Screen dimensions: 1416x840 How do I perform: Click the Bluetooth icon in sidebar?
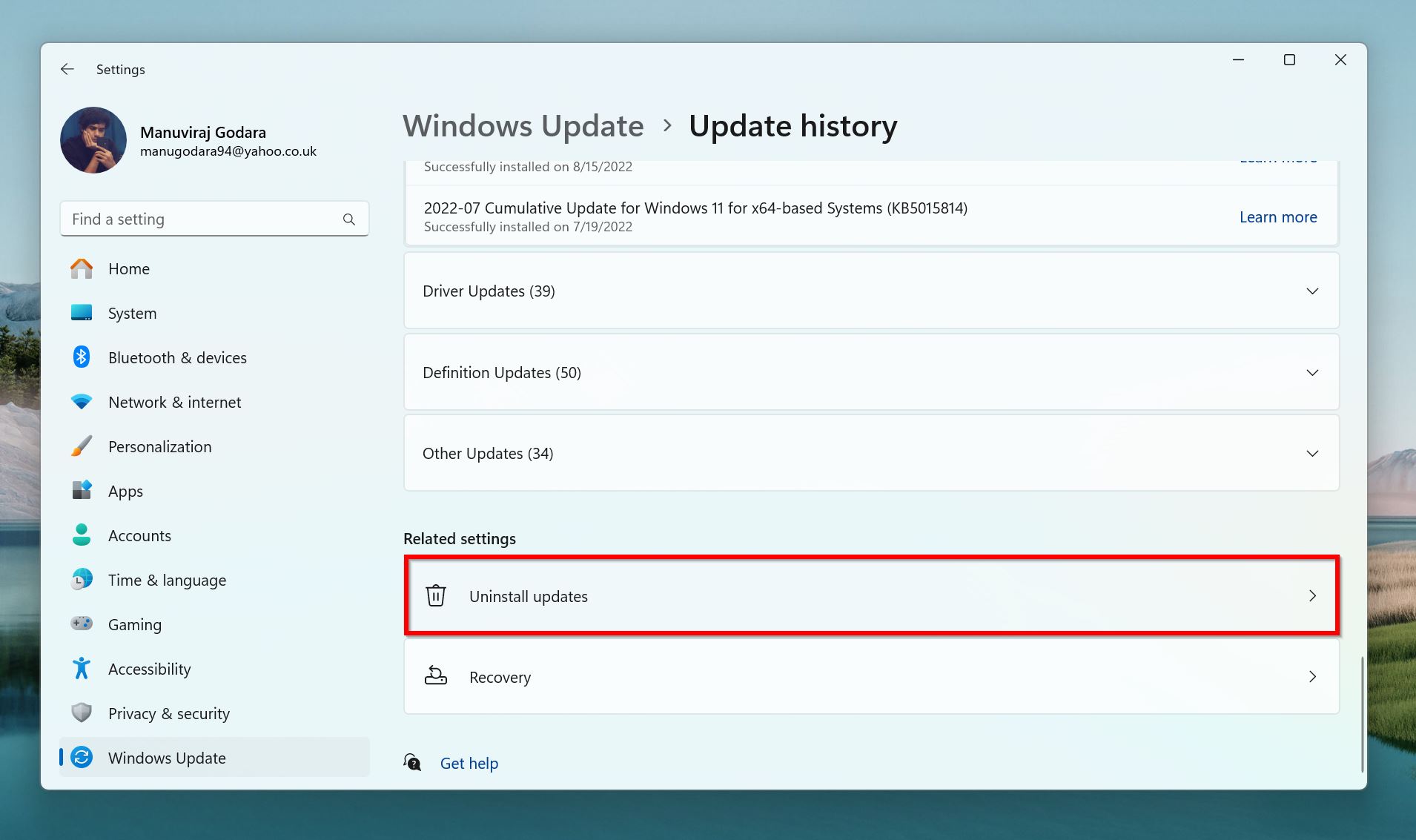[x=82, y=357]
